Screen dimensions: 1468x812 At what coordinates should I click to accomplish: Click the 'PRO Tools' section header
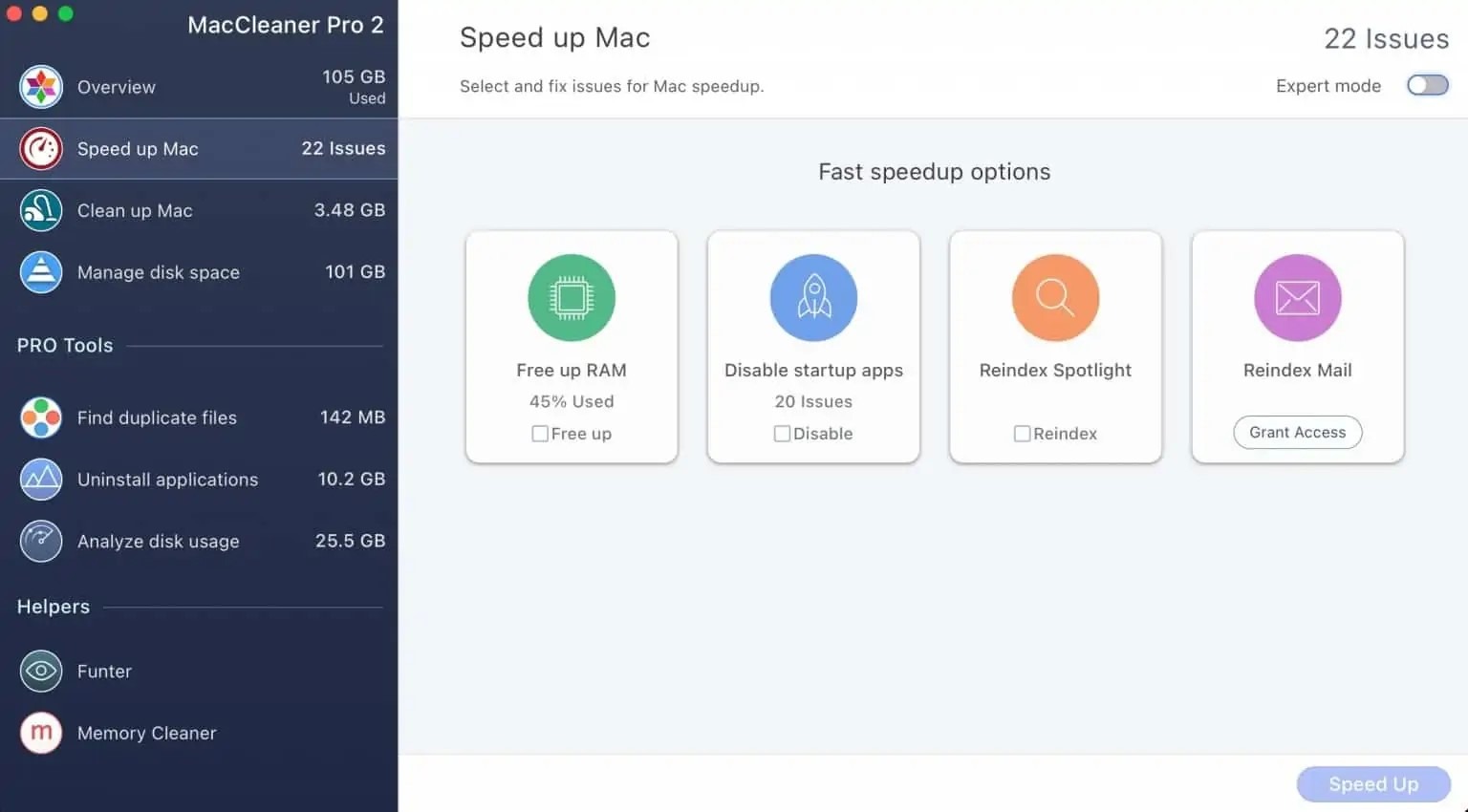coord(65,346)
